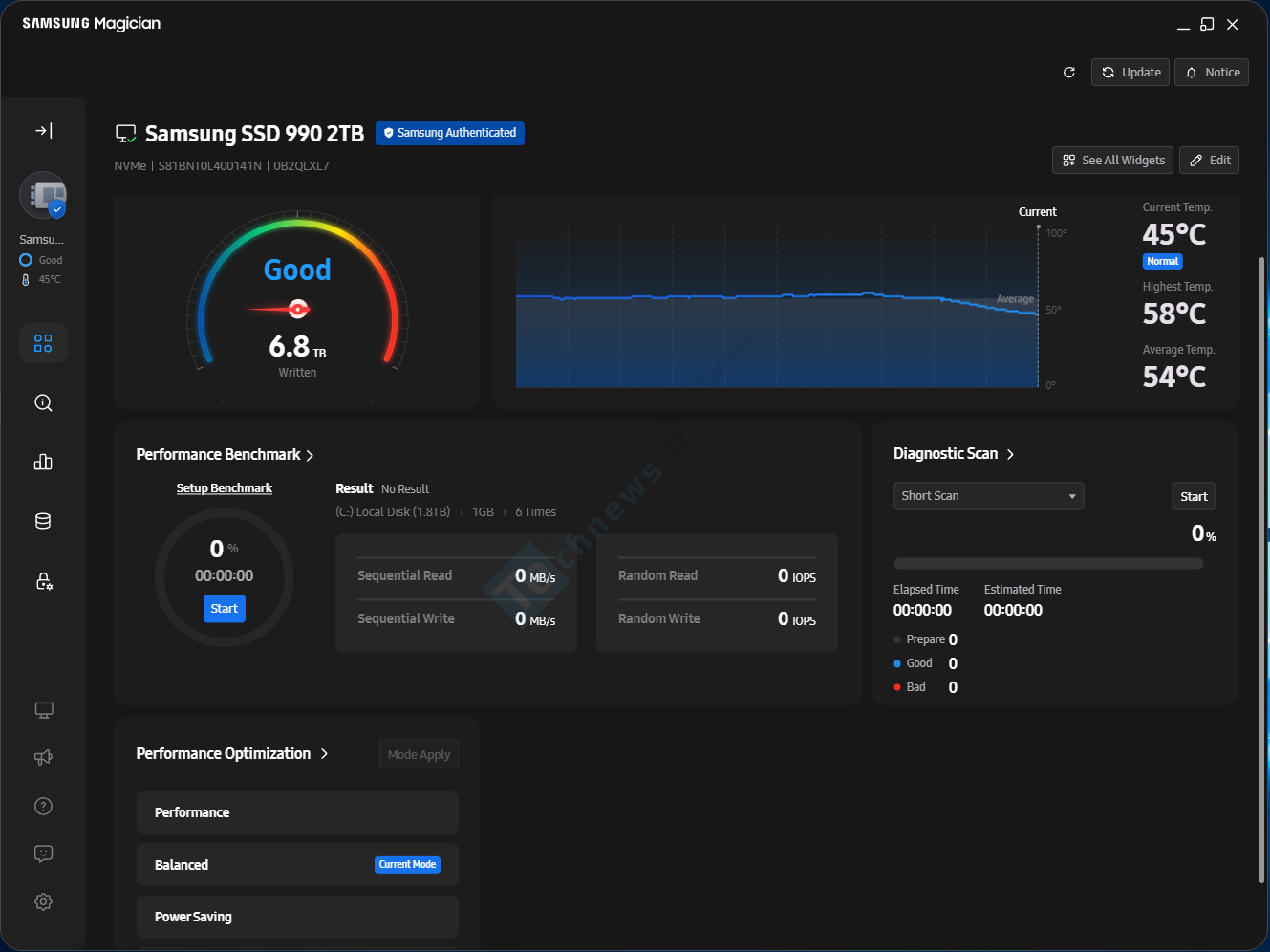
Task: Open the Short Scan dropdown
Action: point(988,496)
